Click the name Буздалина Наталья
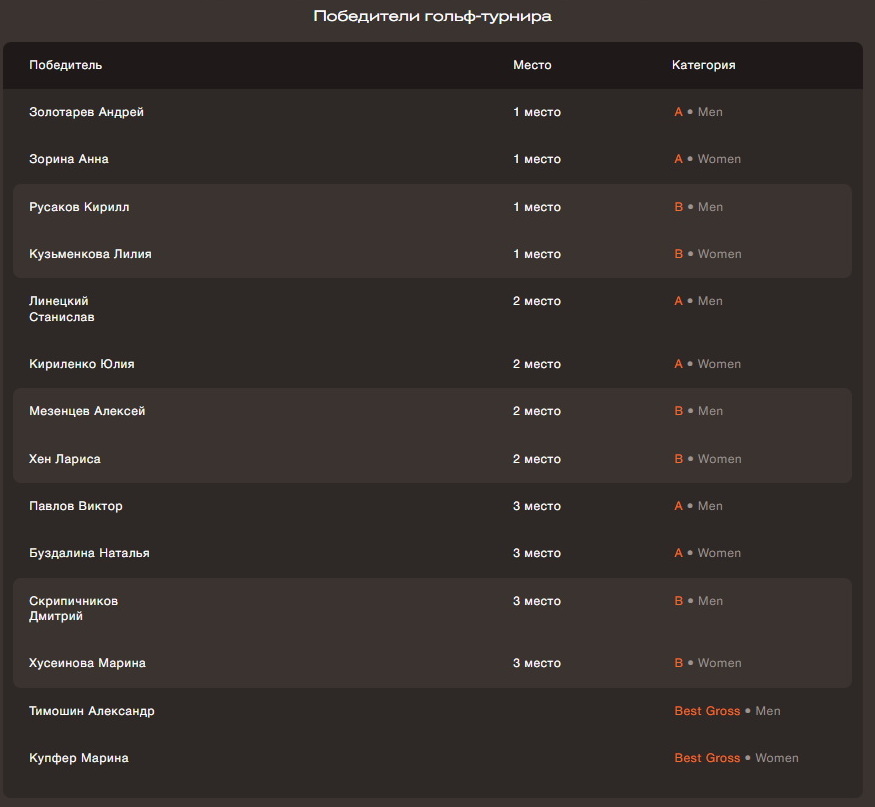Screen dimensions: 875x807 (89, 553)
